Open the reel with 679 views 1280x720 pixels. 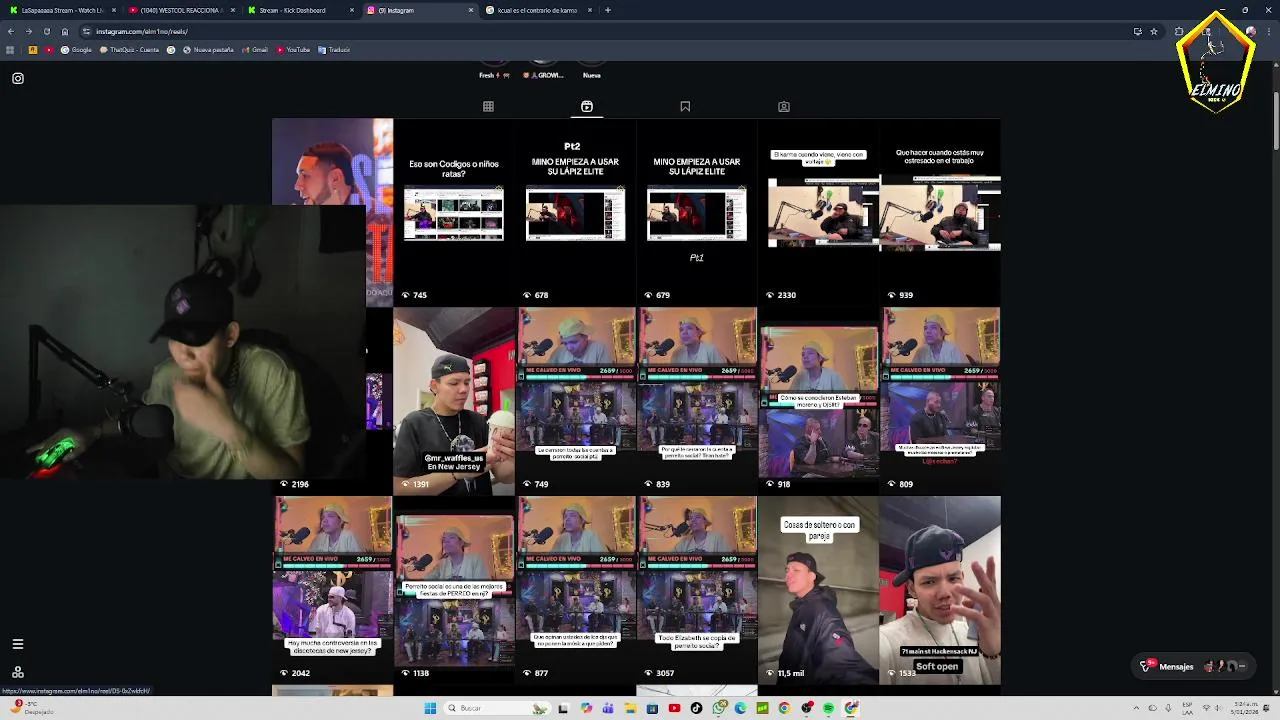coord(697,211)
